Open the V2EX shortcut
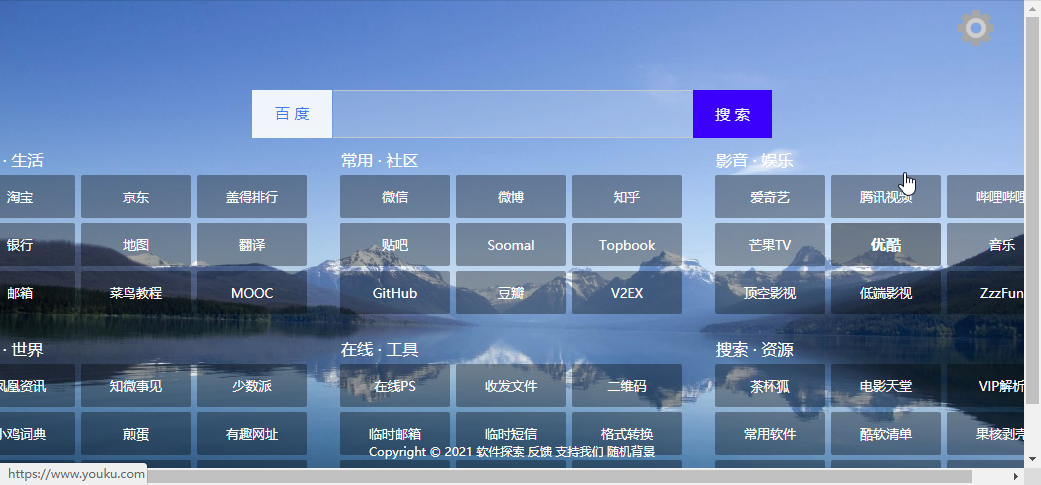 coord(627,293)
